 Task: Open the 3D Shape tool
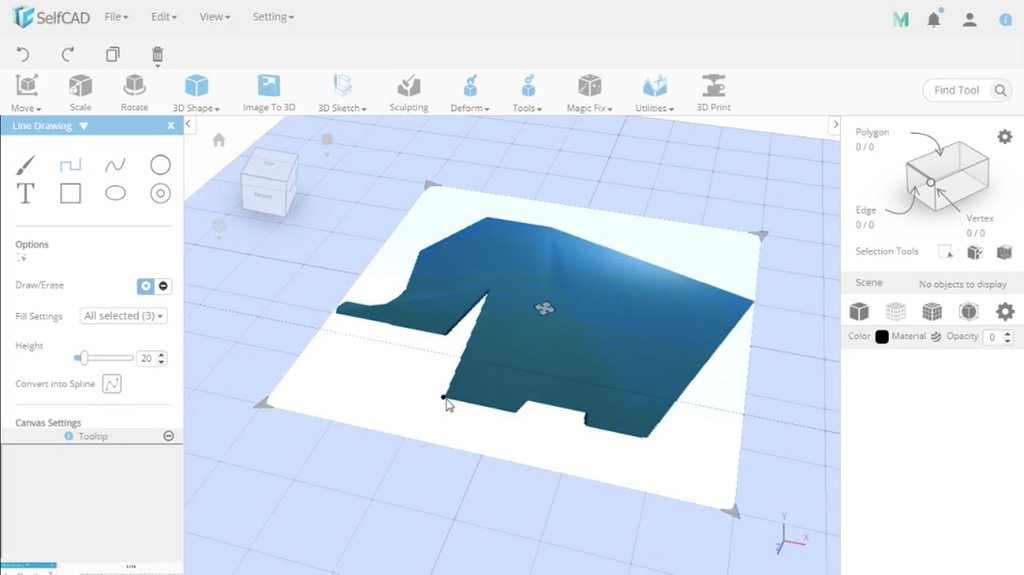click(196, 93)
